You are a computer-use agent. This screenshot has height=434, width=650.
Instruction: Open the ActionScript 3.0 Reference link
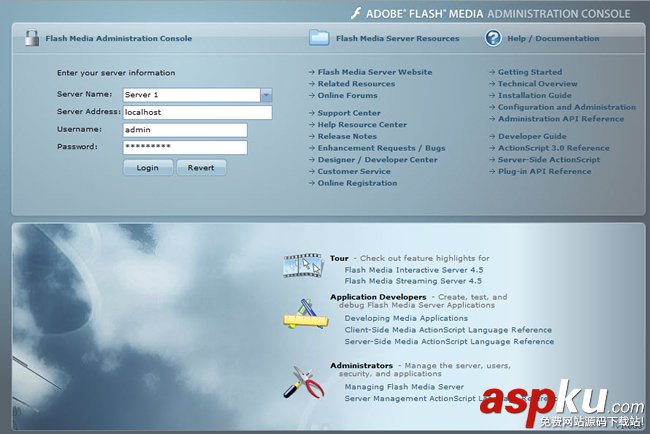point(553,148)
